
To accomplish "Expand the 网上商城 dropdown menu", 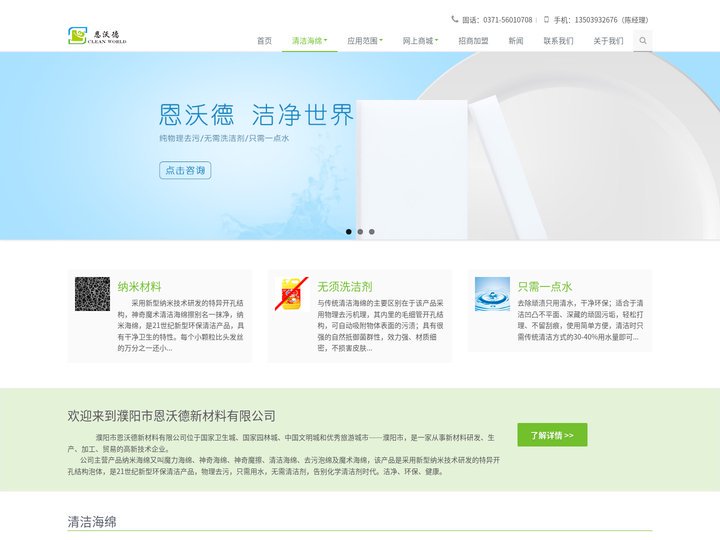I will (420, 41).
